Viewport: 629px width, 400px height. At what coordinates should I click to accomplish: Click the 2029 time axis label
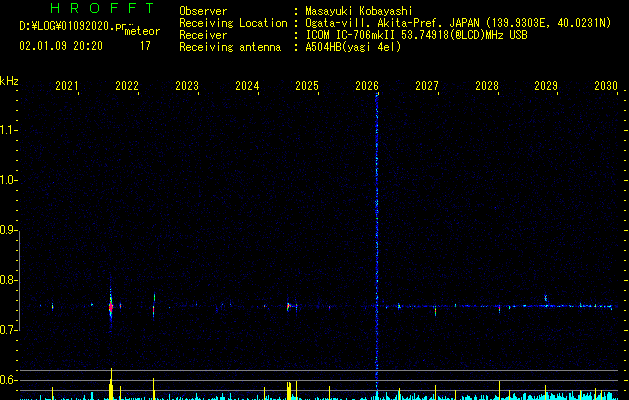click(x=546, y=86)
